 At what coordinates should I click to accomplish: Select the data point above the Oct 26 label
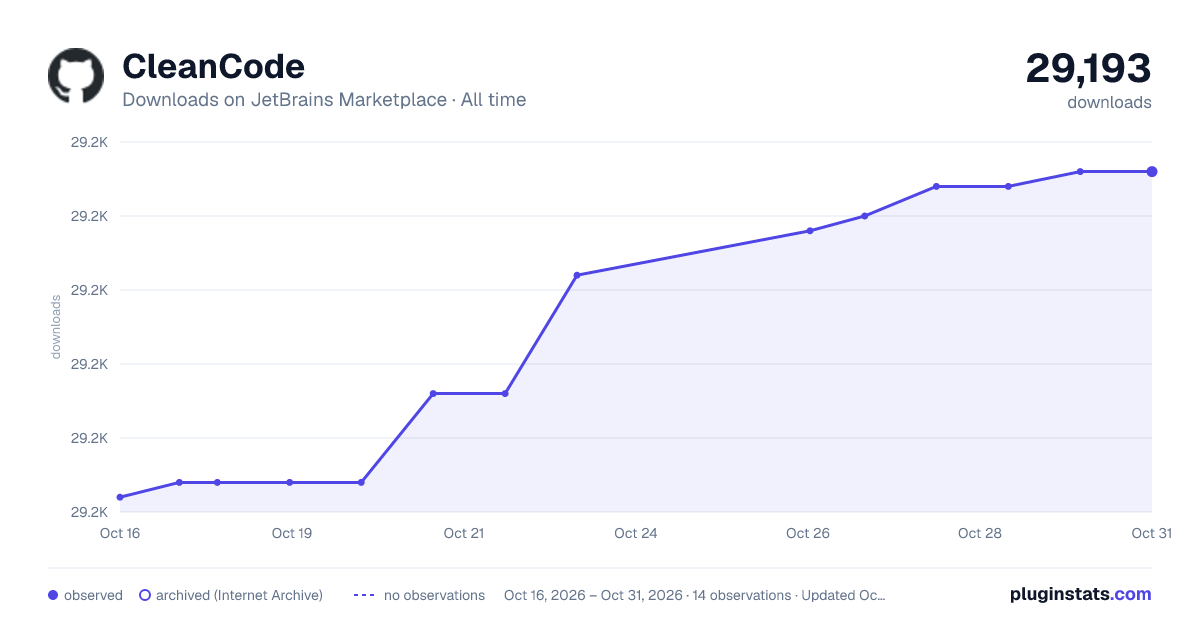click(810, 231)
